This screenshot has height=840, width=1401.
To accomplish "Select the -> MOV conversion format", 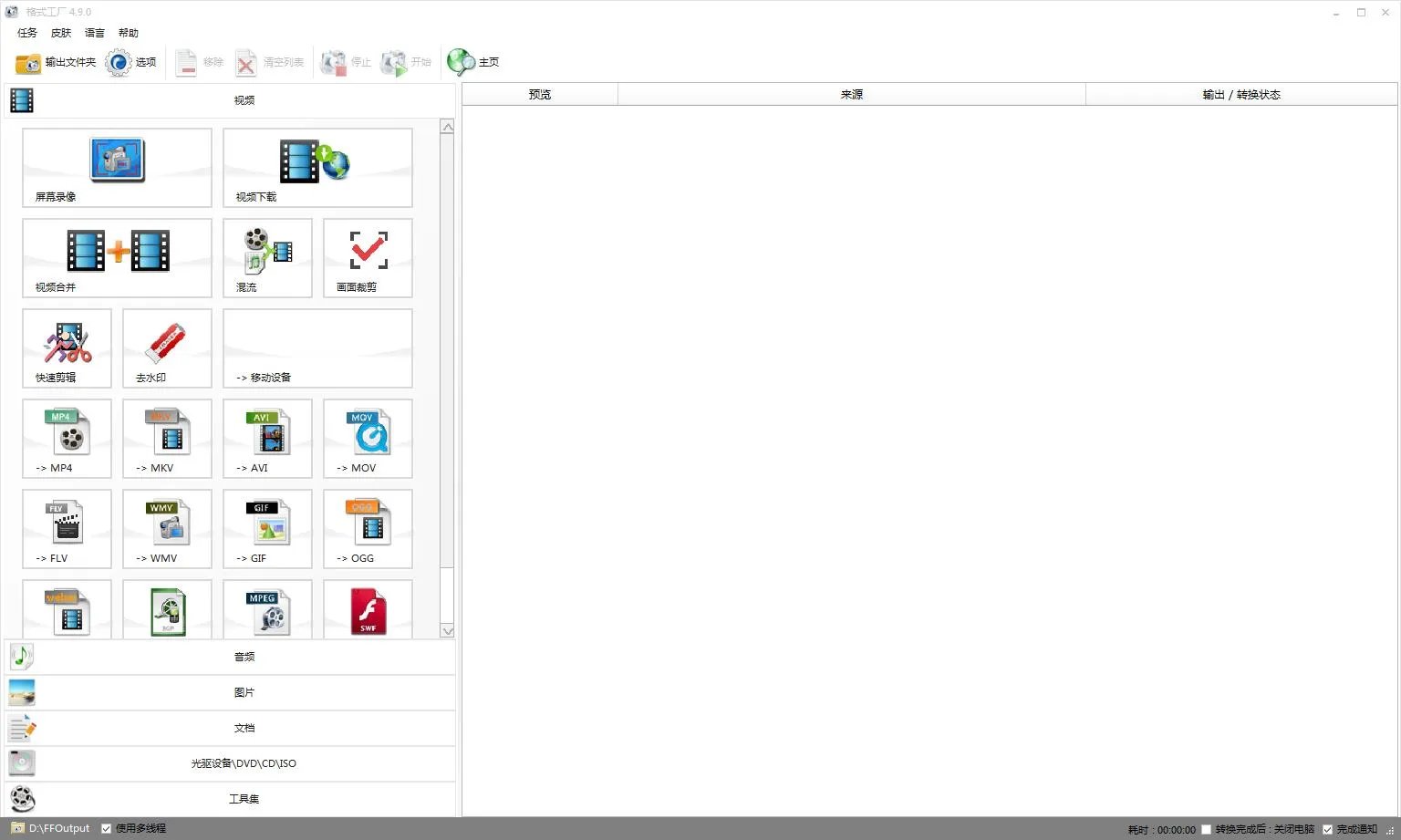I will pyautogui.click(x=368, y=438).
